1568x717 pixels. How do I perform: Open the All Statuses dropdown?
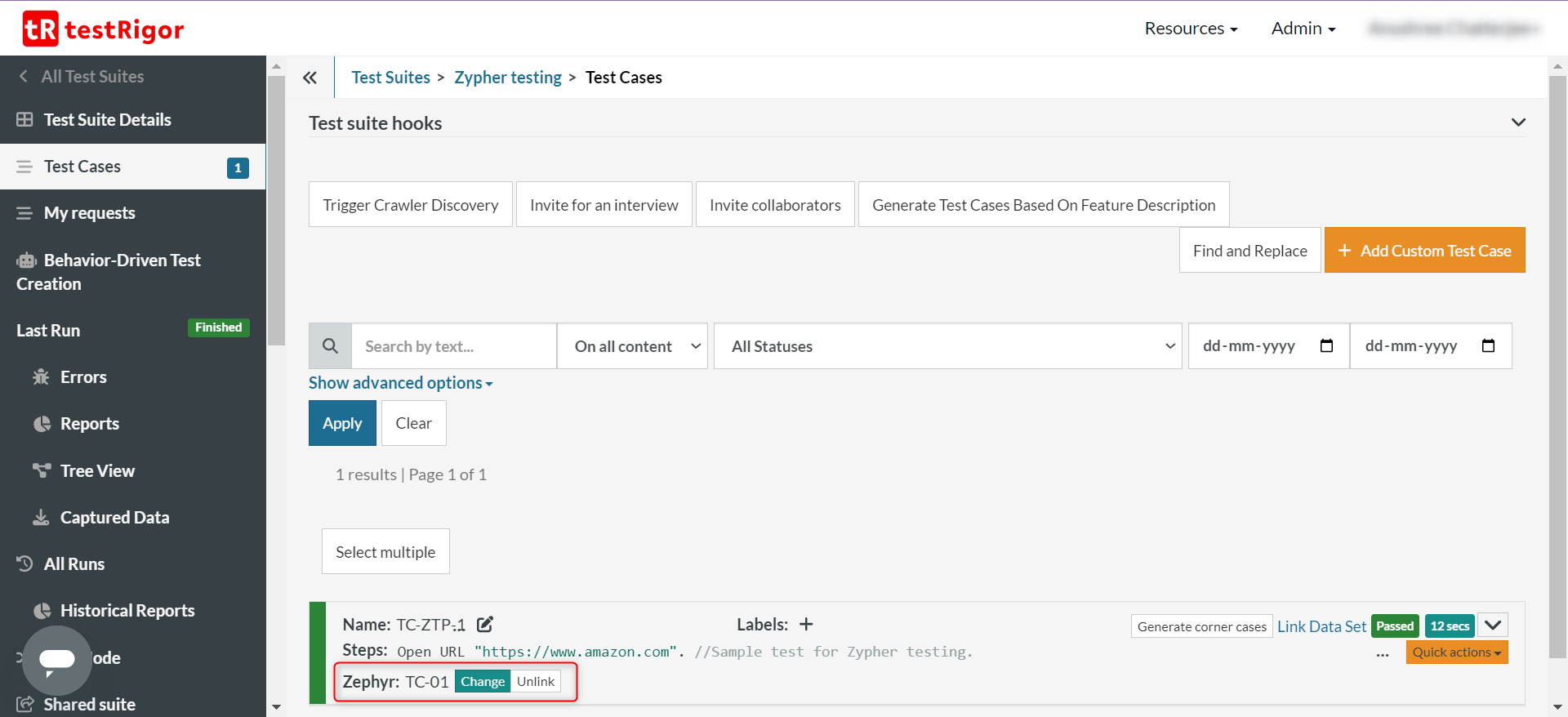coord(947,346)
